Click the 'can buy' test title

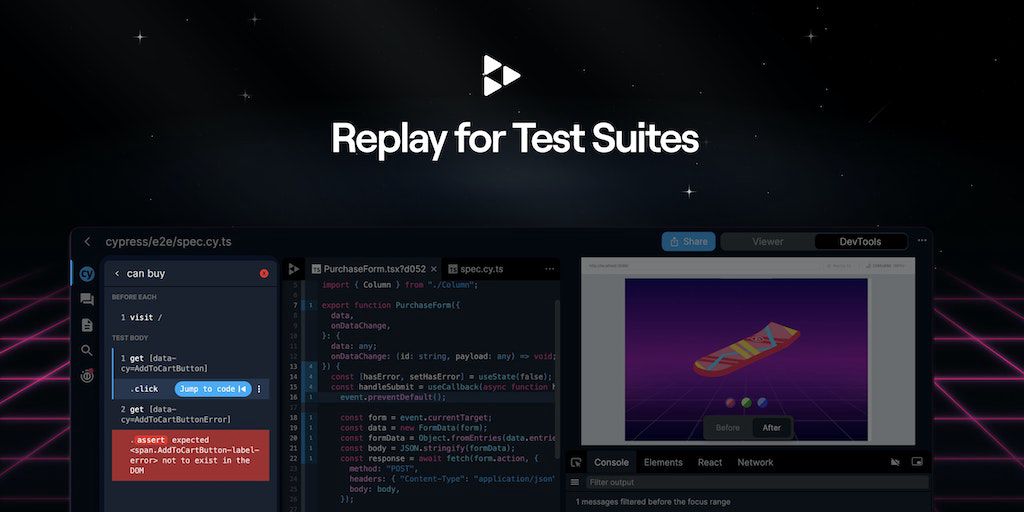pos(146,274)
